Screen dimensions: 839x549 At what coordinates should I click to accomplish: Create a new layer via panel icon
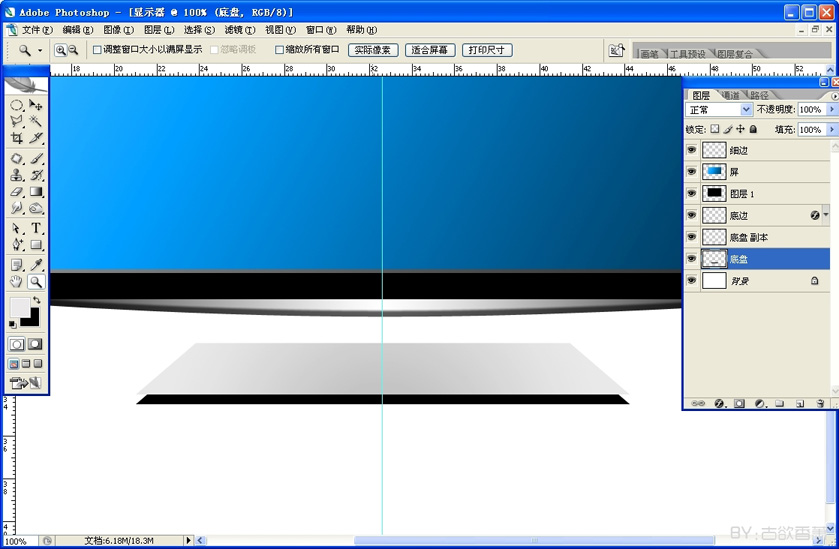point(799,403)
